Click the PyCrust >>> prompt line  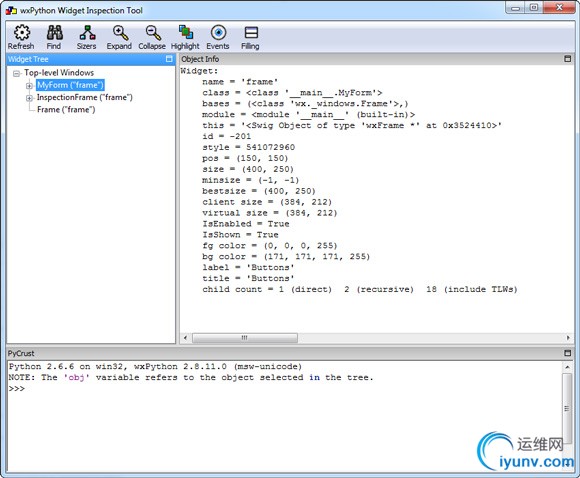point(17,388)
